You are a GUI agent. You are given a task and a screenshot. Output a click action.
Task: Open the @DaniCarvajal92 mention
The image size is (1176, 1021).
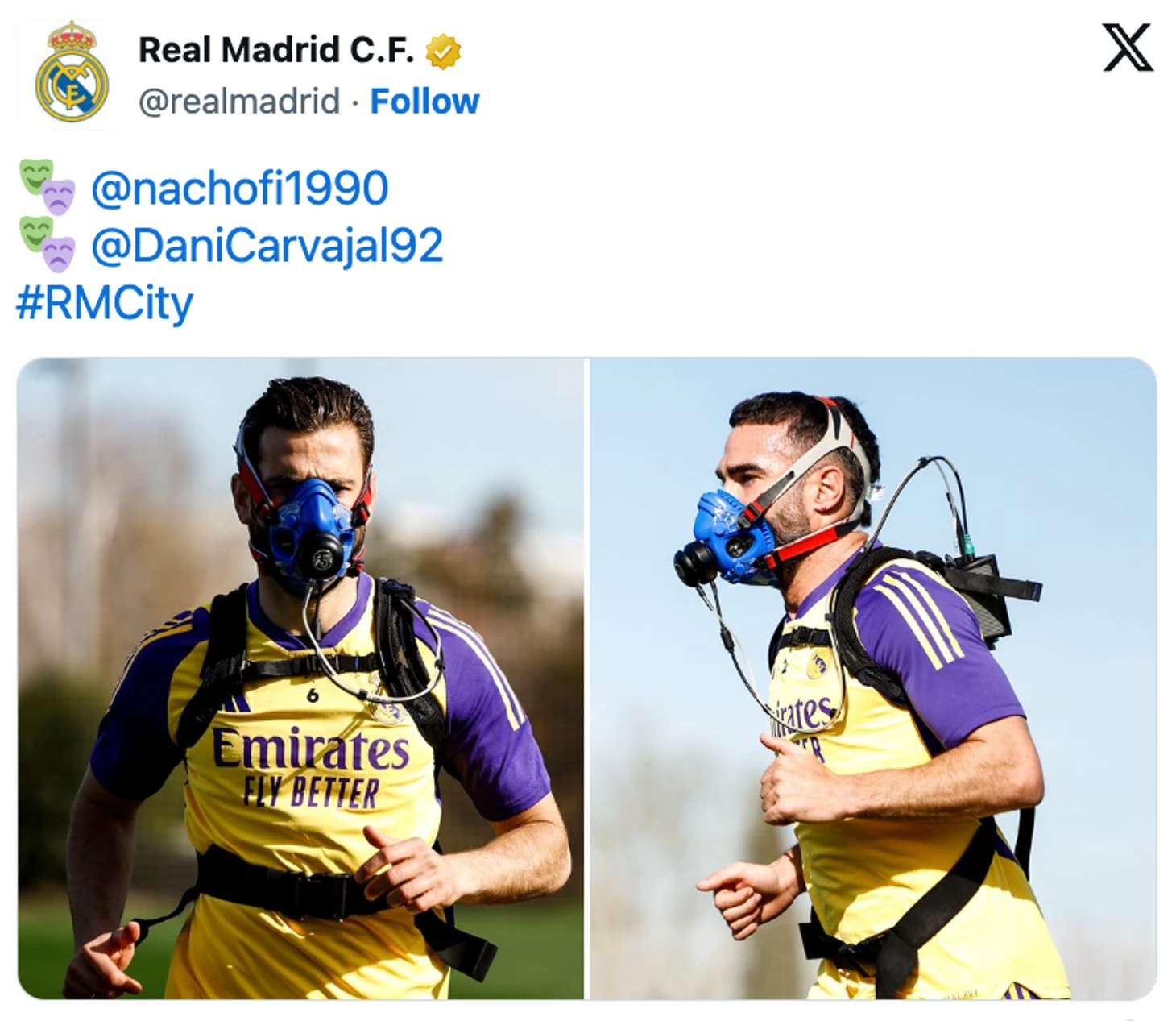(267, 245)
